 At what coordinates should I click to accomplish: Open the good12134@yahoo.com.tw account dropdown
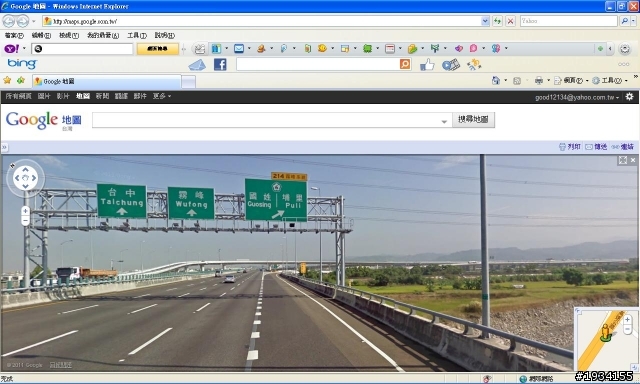tap(577, 97)
